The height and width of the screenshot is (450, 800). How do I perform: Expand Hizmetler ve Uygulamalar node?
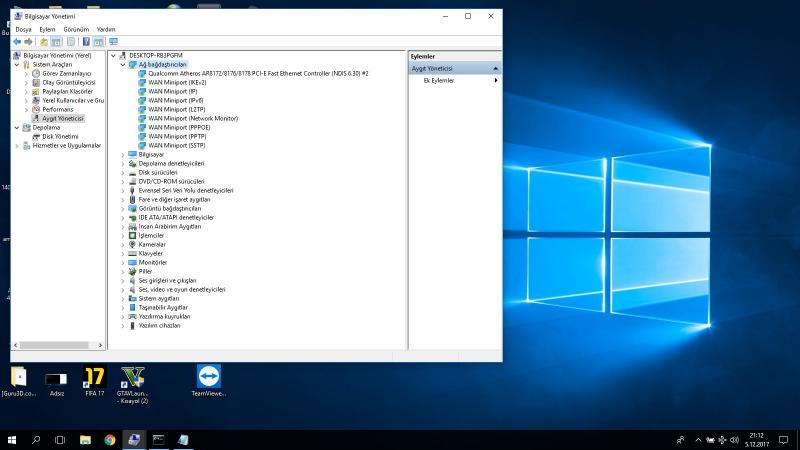coord(17,145)
